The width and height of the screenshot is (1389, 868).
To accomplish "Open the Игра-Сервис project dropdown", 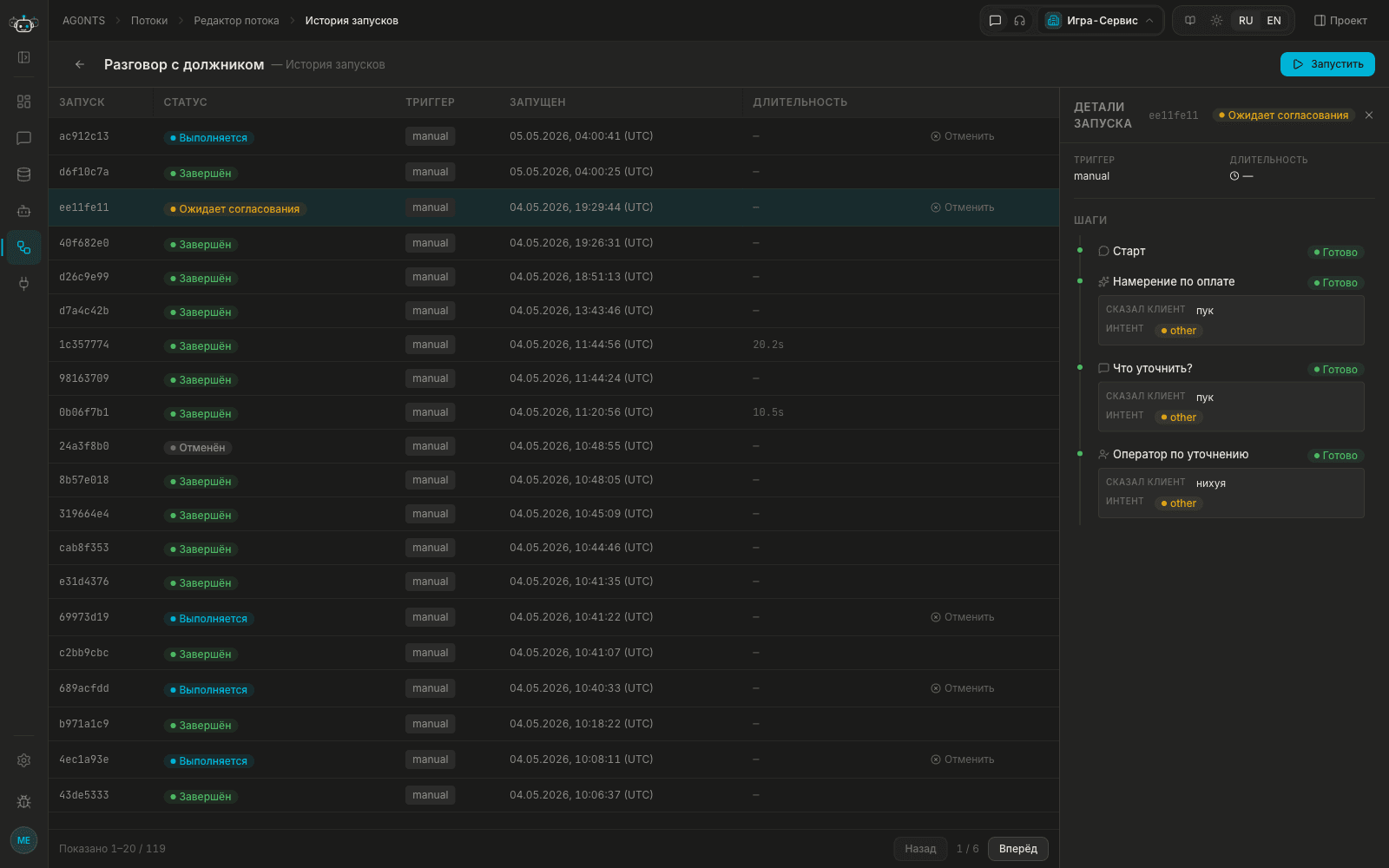I will (x=1100, y=21).
